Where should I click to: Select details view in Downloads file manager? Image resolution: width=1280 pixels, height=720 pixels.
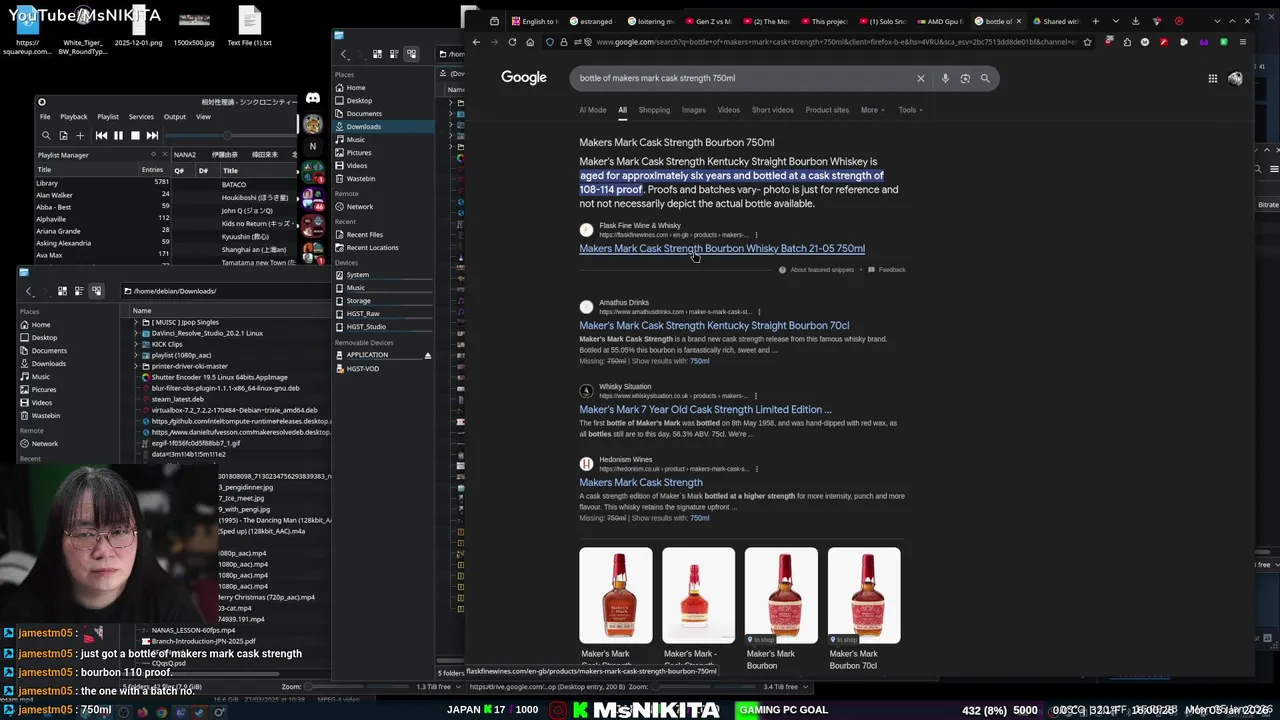tap(96, 291)
